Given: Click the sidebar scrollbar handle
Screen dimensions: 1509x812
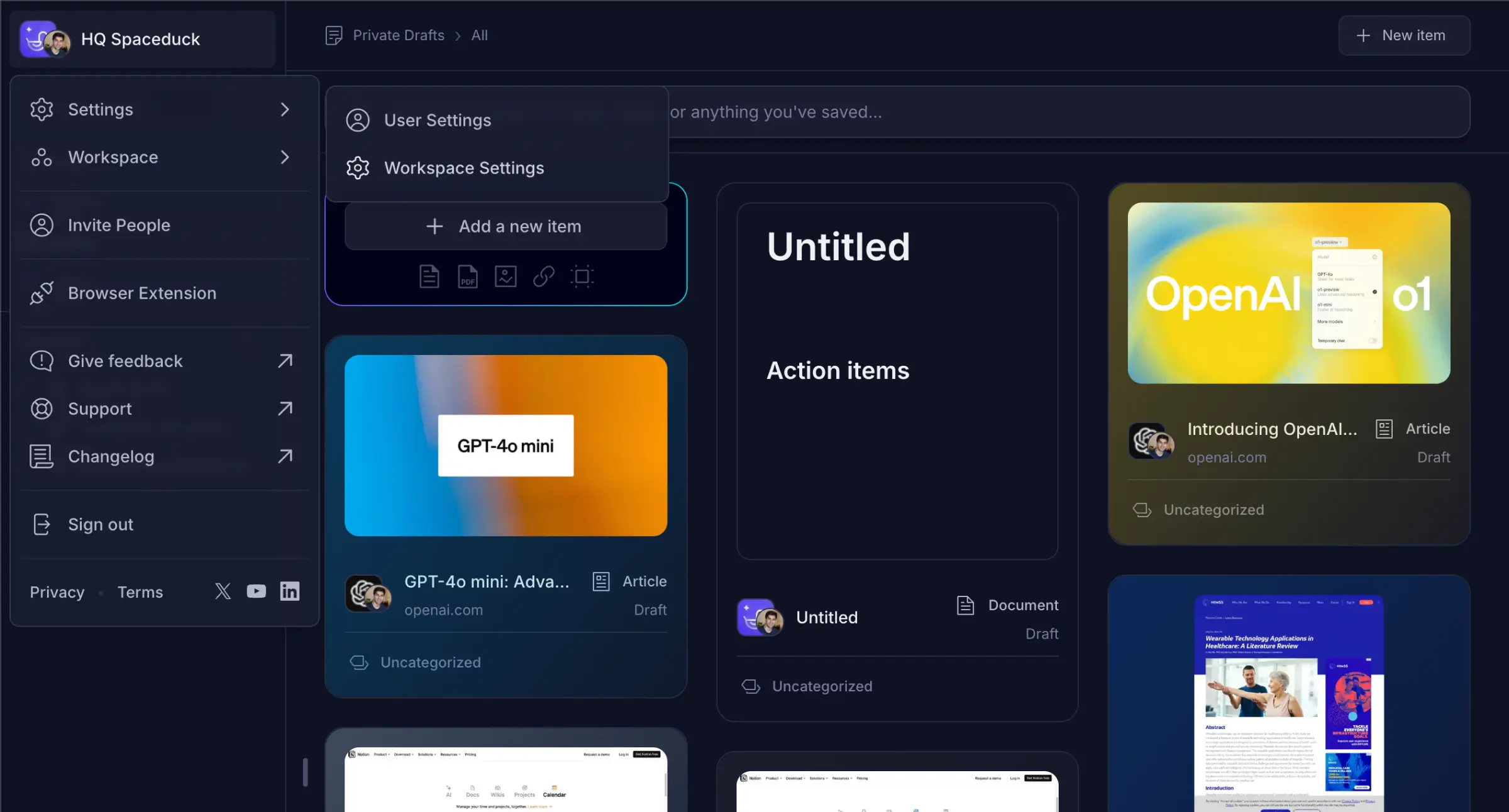Looking at the screenshot, I should (x=305, y=772).
